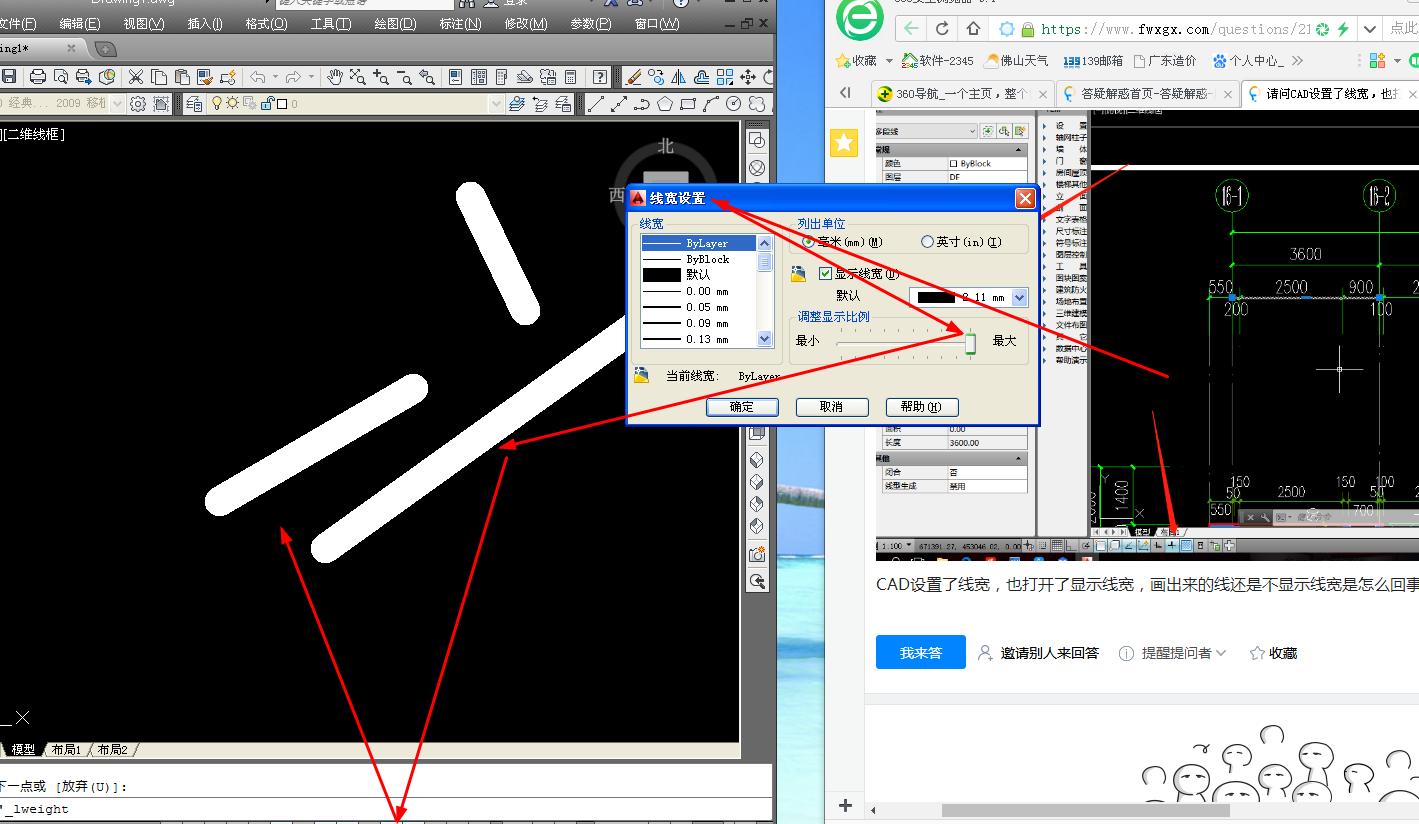Open the 文件(F) menu
1419x824 pixels.
pyautogui.click(x=16, y=24)
